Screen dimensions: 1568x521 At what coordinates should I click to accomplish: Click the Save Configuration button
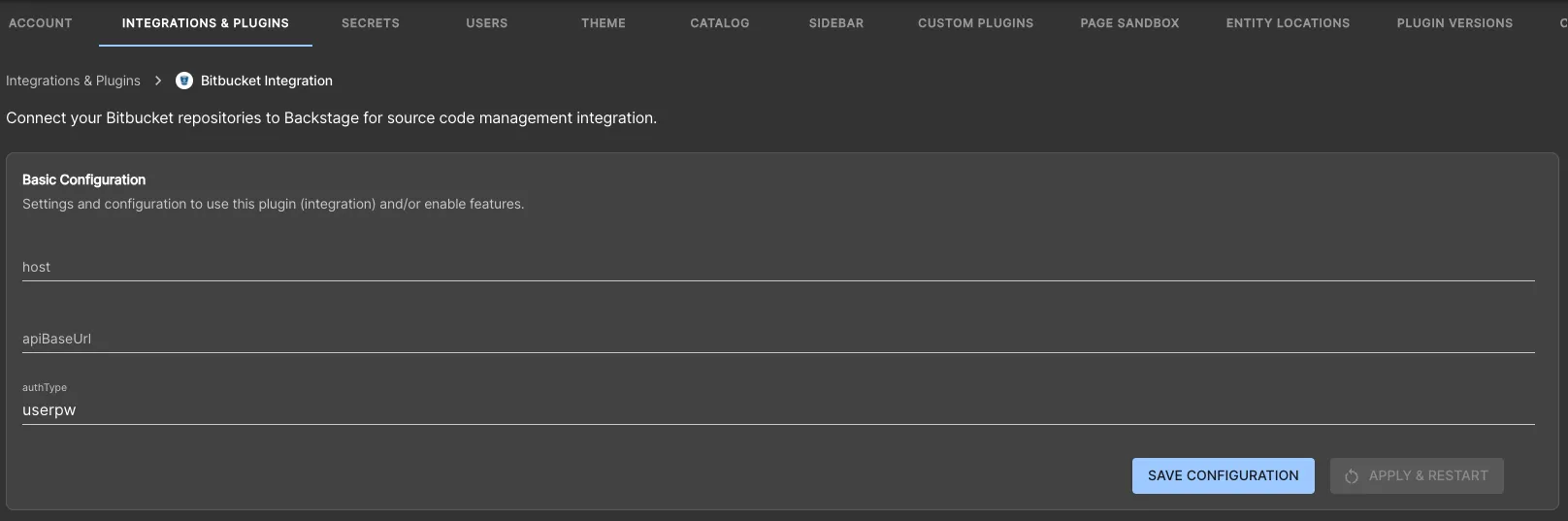(x=1224, y=475)
